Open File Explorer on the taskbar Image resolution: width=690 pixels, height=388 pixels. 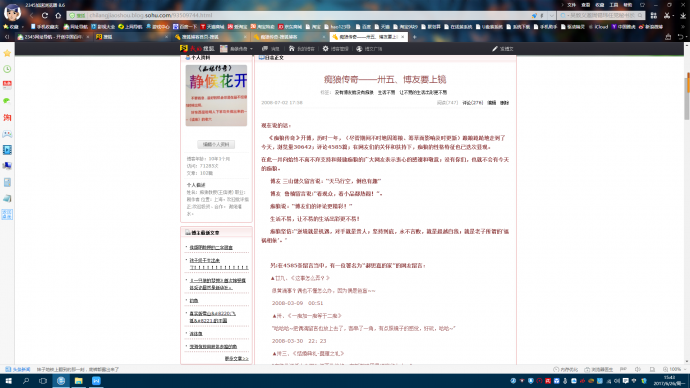pos(78,381)
